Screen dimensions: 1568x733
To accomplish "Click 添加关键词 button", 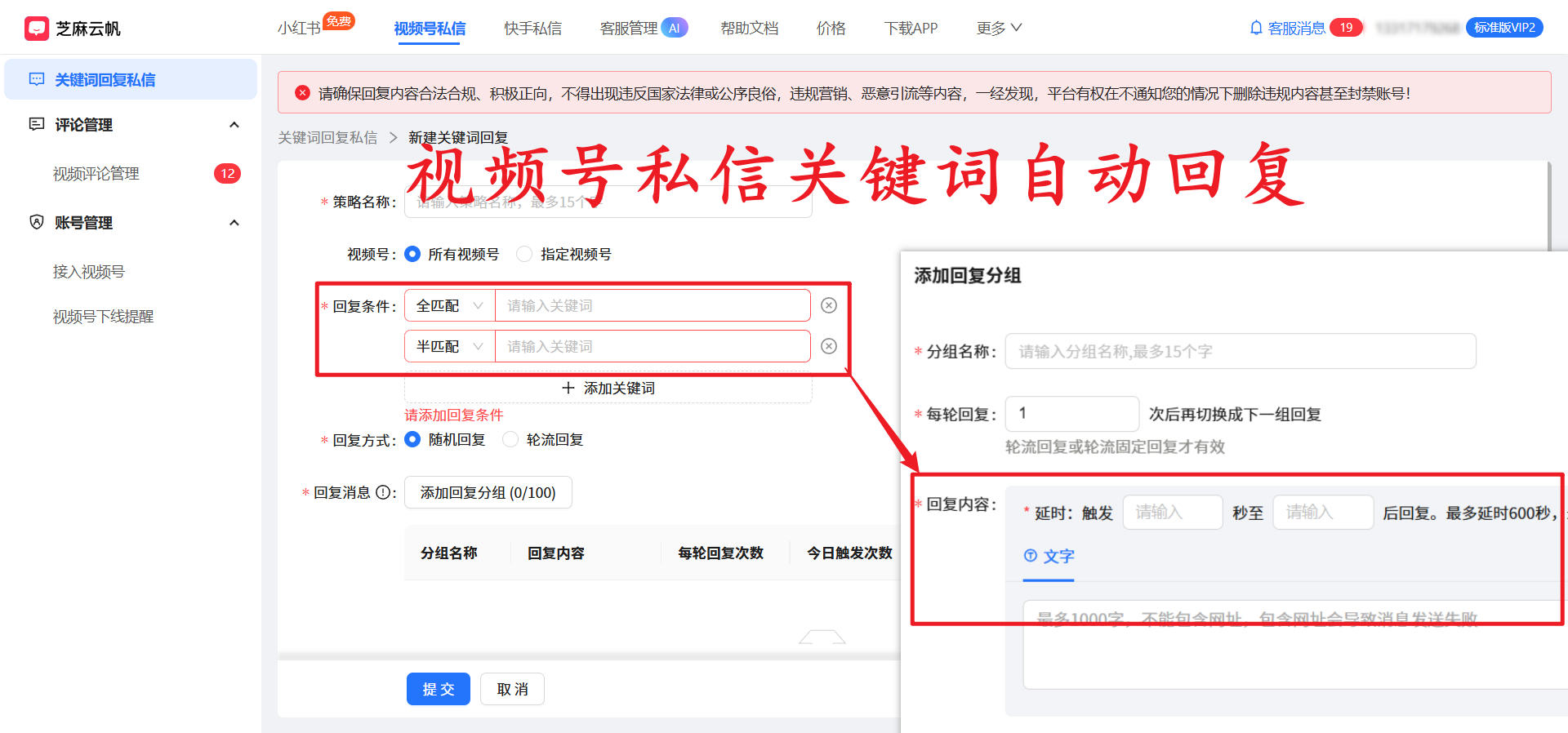I will 608,389.
